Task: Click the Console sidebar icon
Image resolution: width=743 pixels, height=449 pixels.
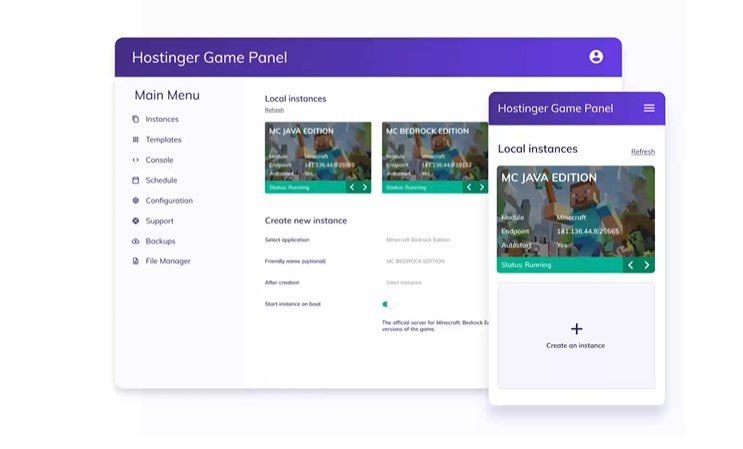Action: coord(136,160)
